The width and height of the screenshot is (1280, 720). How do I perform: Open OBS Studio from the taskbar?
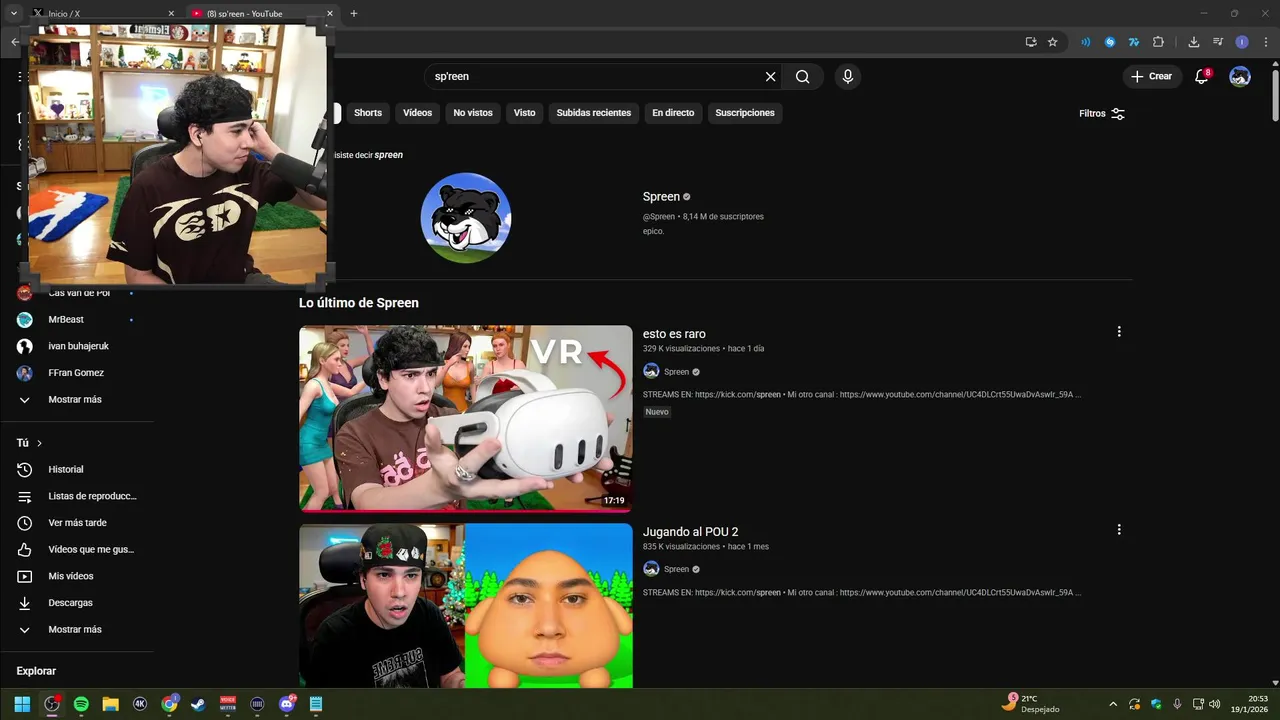tap(52, 704)
